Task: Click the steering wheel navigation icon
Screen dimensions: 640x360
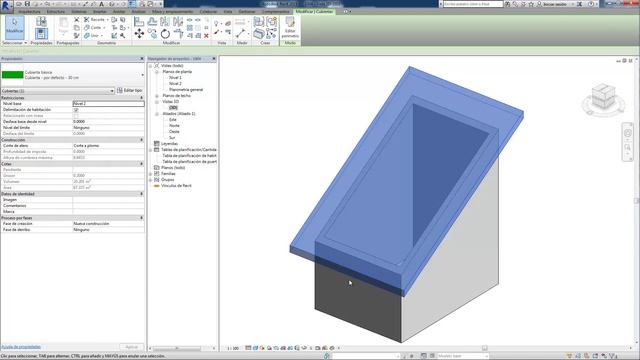Action: coord(628,133)
